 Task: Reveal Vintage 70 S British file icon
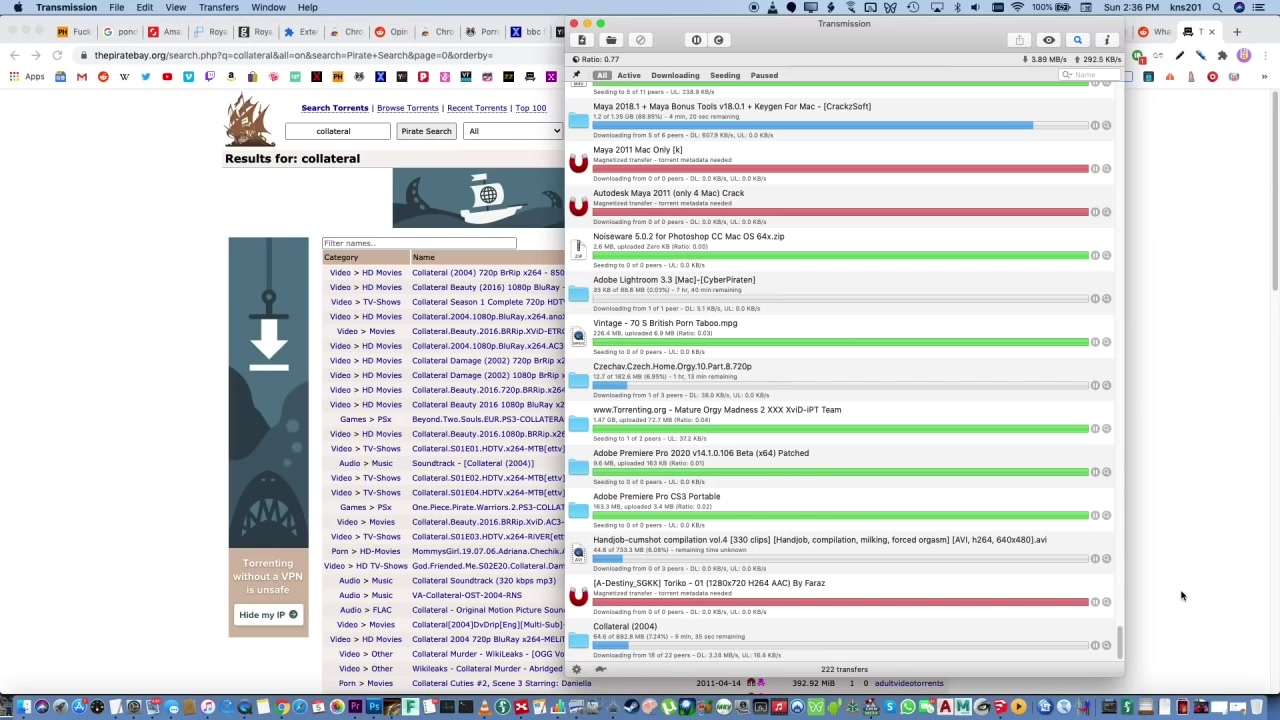[x=578, y=337]
